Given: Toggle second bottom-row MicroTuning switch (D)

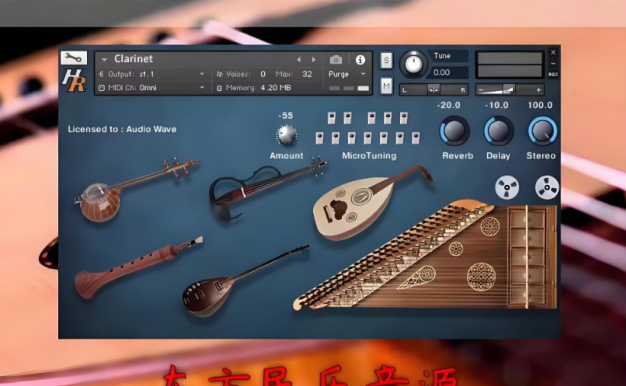Looking at the screenshot, I should (335, 138).
